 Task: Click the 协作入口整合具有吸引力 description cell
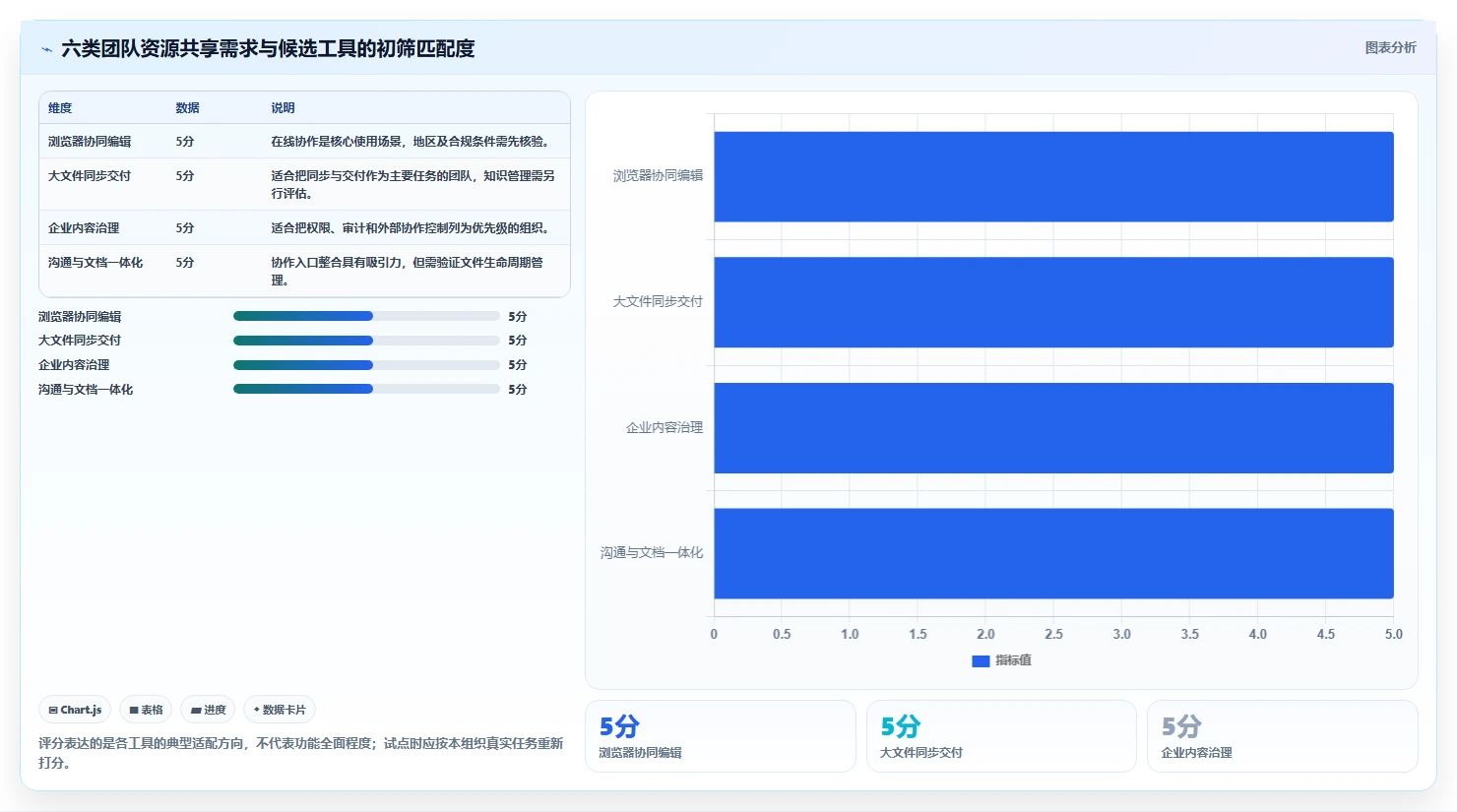point(408,272)
